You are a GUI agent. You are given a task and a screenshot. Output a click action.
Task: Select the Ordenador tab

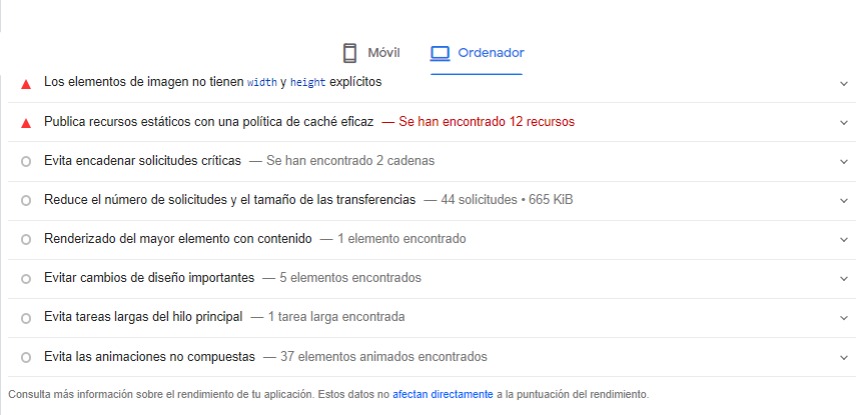[477, 53]
